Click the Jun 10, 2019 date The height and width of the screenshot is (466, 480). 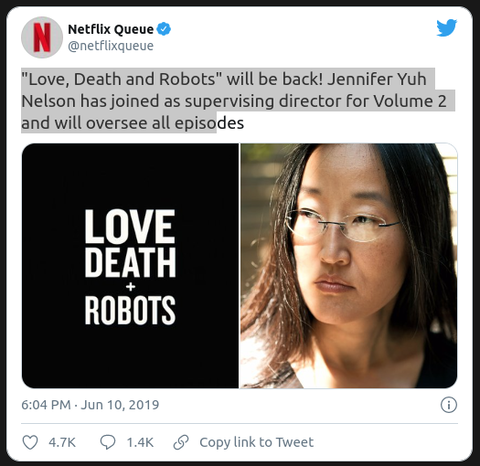(x=120, y=405)
